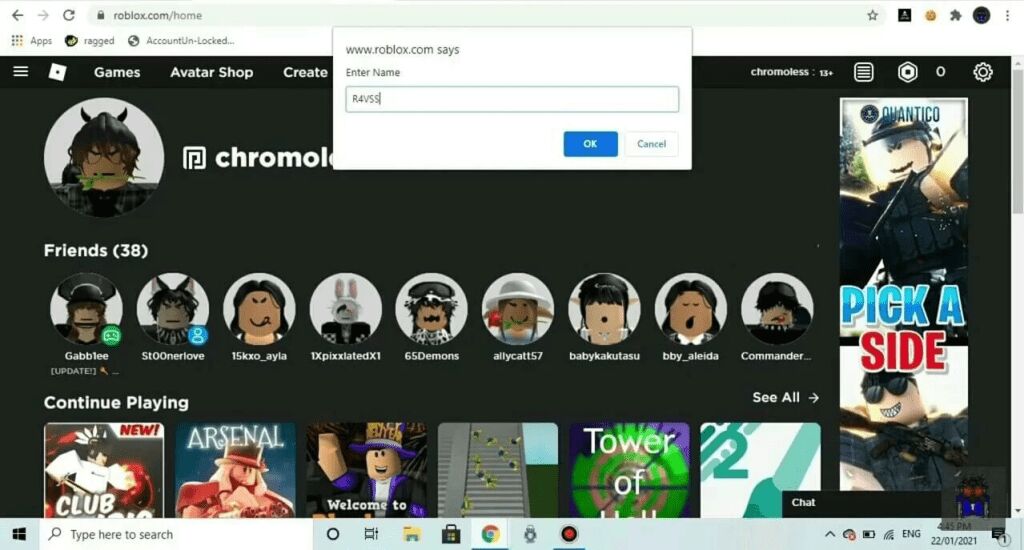Open the AccountUn-Locked bookmark
The height and width of the screenshot is (550, 1024).
tap(181, 40)
